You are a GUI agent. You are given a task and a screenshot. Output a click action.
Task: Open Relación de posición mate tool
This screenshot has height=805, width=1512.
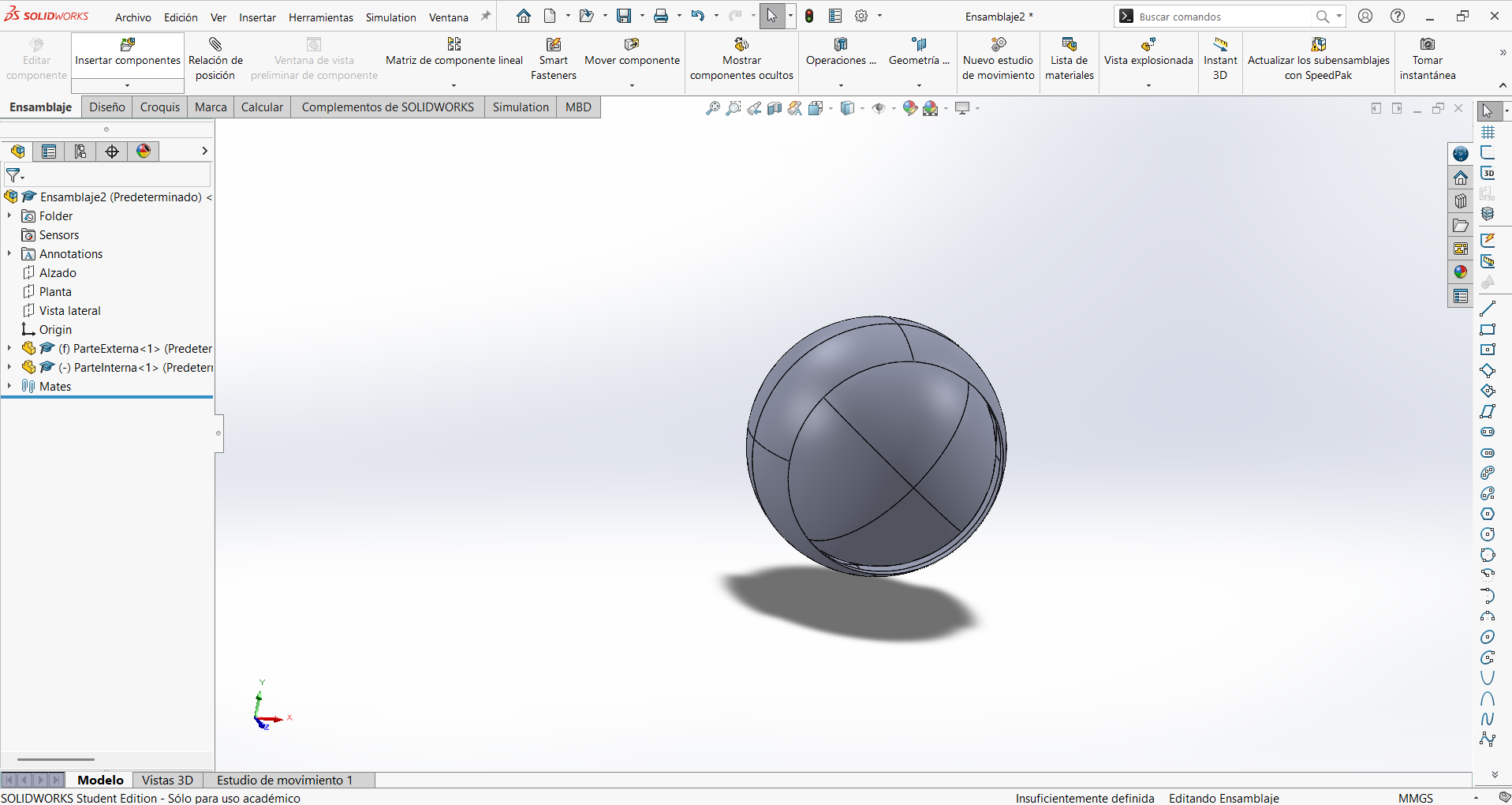(215, 59)
